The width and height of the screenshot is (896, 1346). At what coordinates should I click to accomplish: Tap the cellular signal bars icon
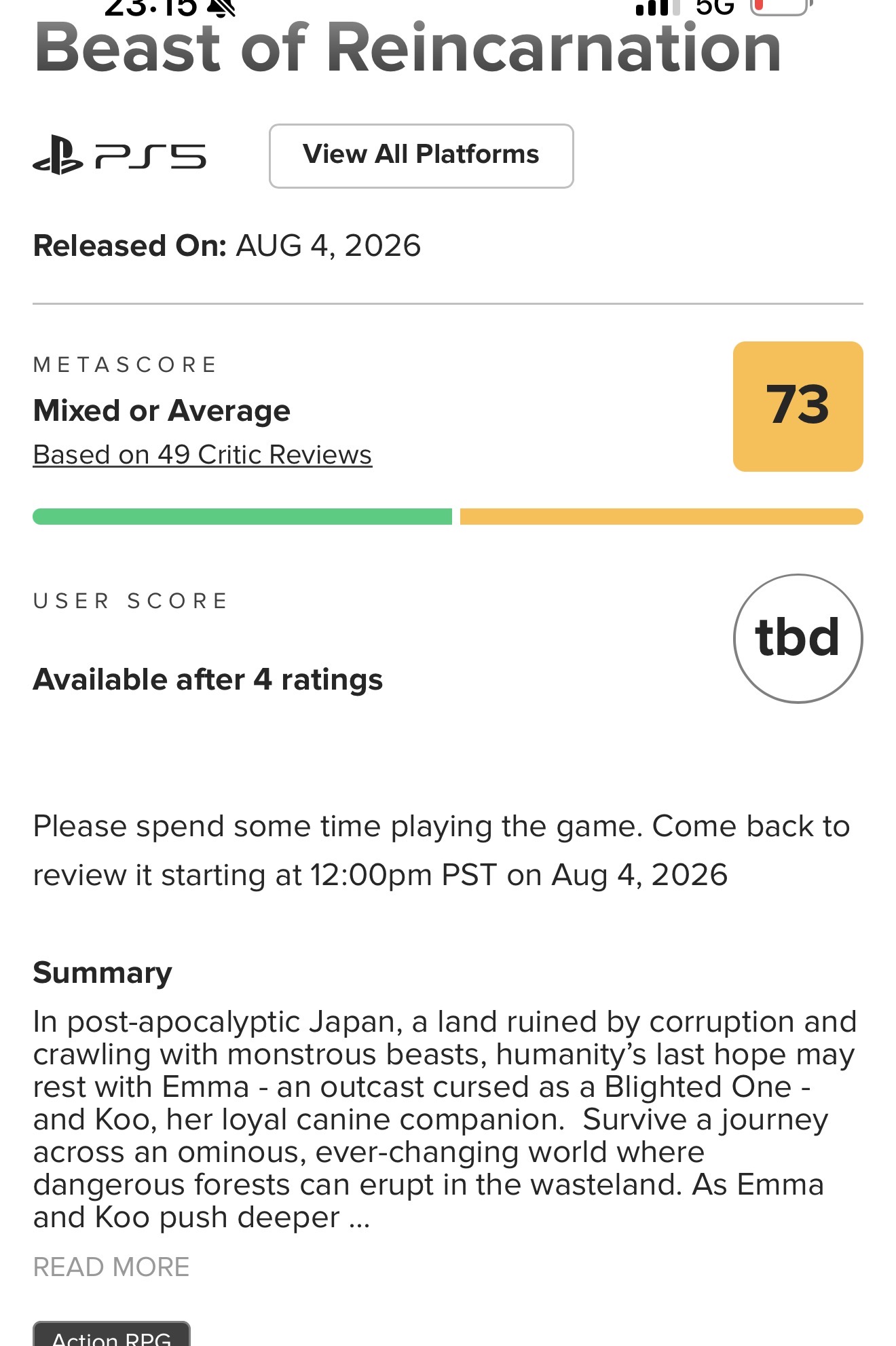657,7
